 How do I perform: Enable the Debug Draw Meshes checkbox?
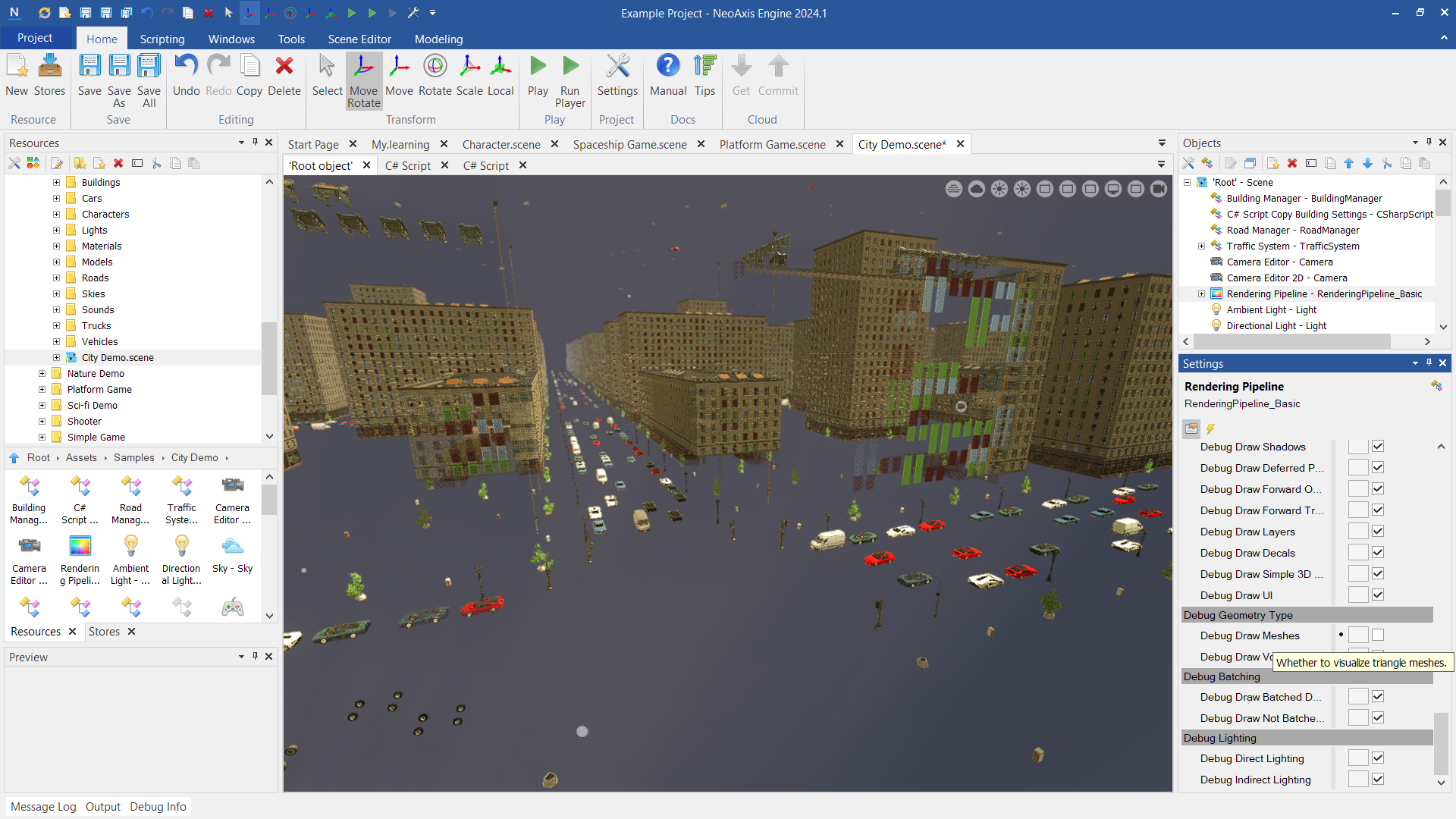pos(1378,635)
